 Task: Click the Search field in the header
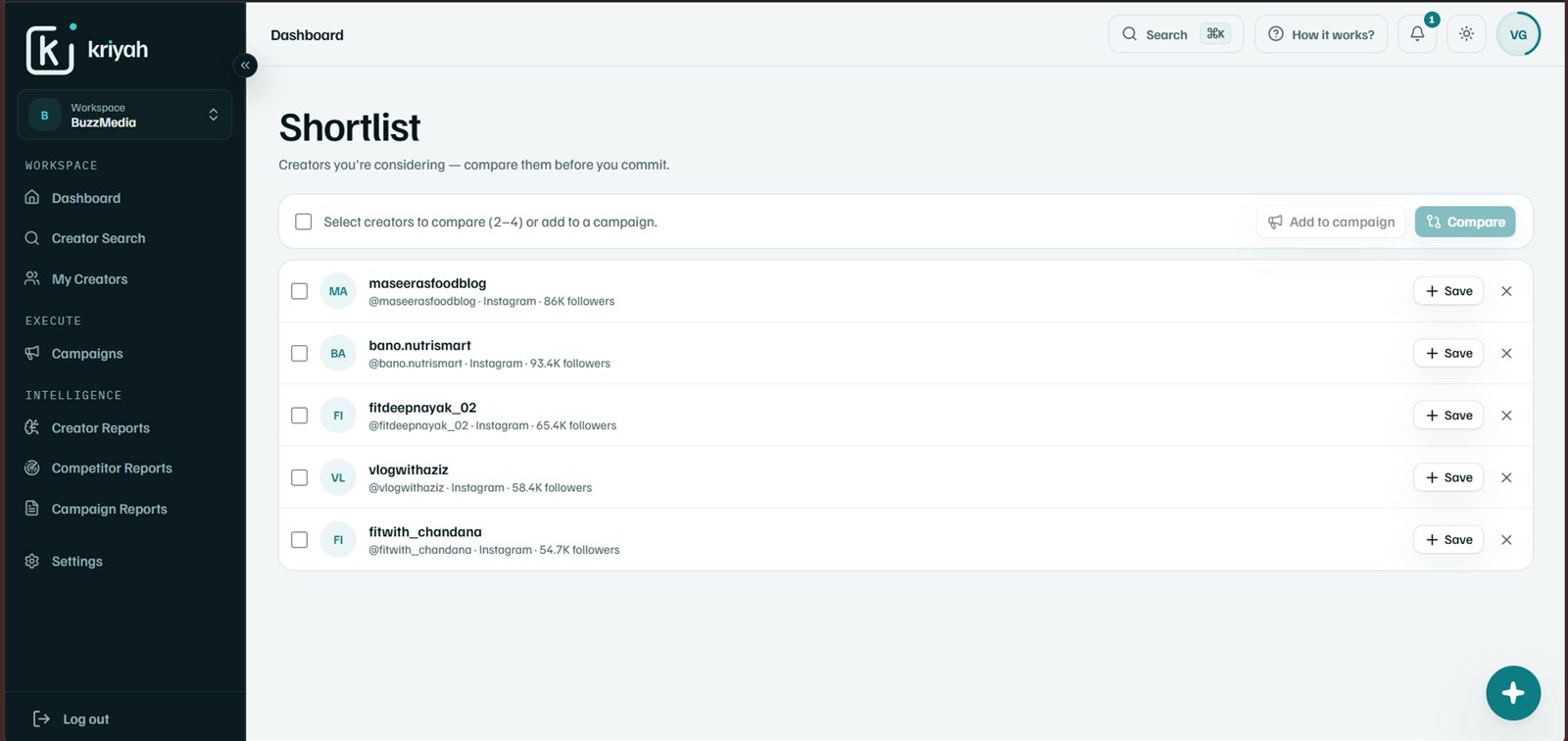(x=1176, y=34)
